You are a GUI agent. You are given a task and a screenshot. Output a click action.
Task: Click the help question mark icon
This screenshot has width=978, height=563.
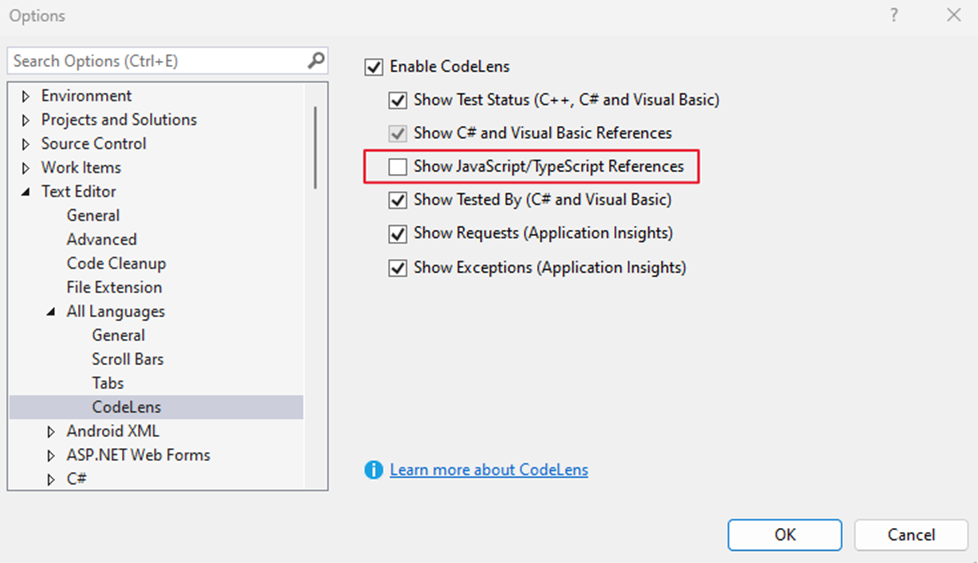coord(894,15)
